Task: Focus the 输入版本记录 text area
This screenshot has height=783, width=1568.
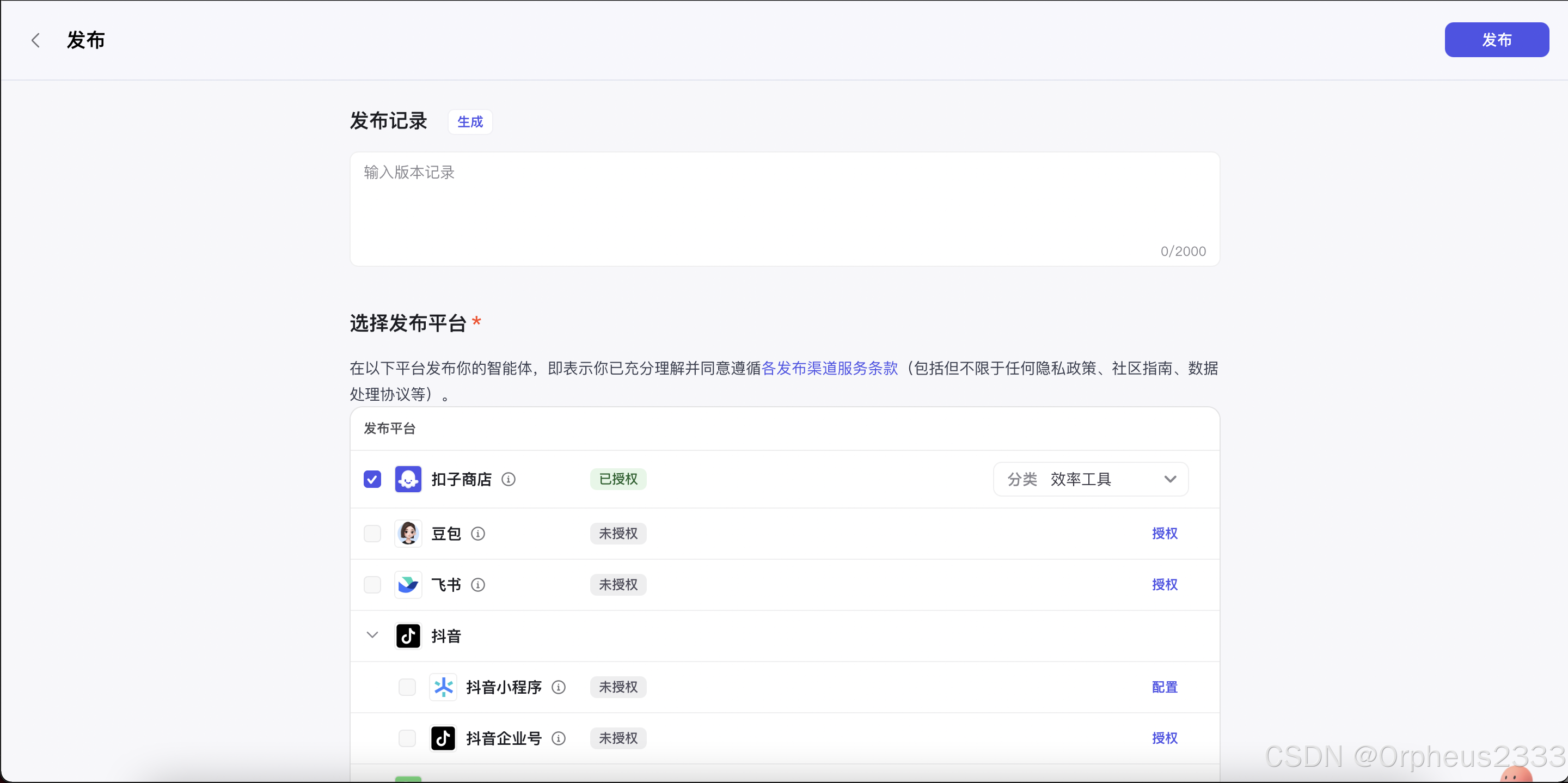Action: [x=784, y=207]
